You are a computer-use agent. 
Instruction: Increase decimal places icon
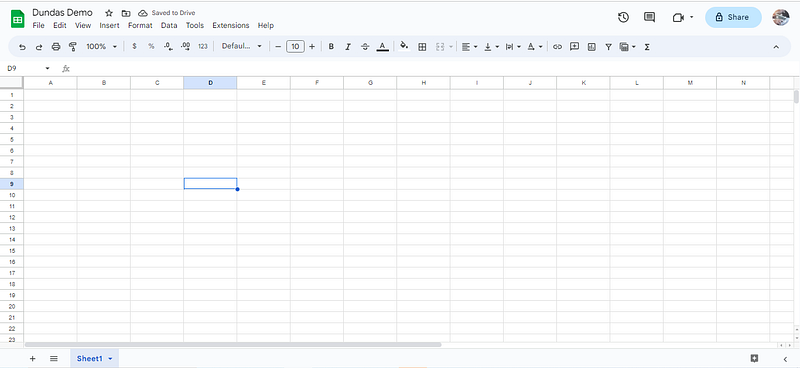coord(186,46)
